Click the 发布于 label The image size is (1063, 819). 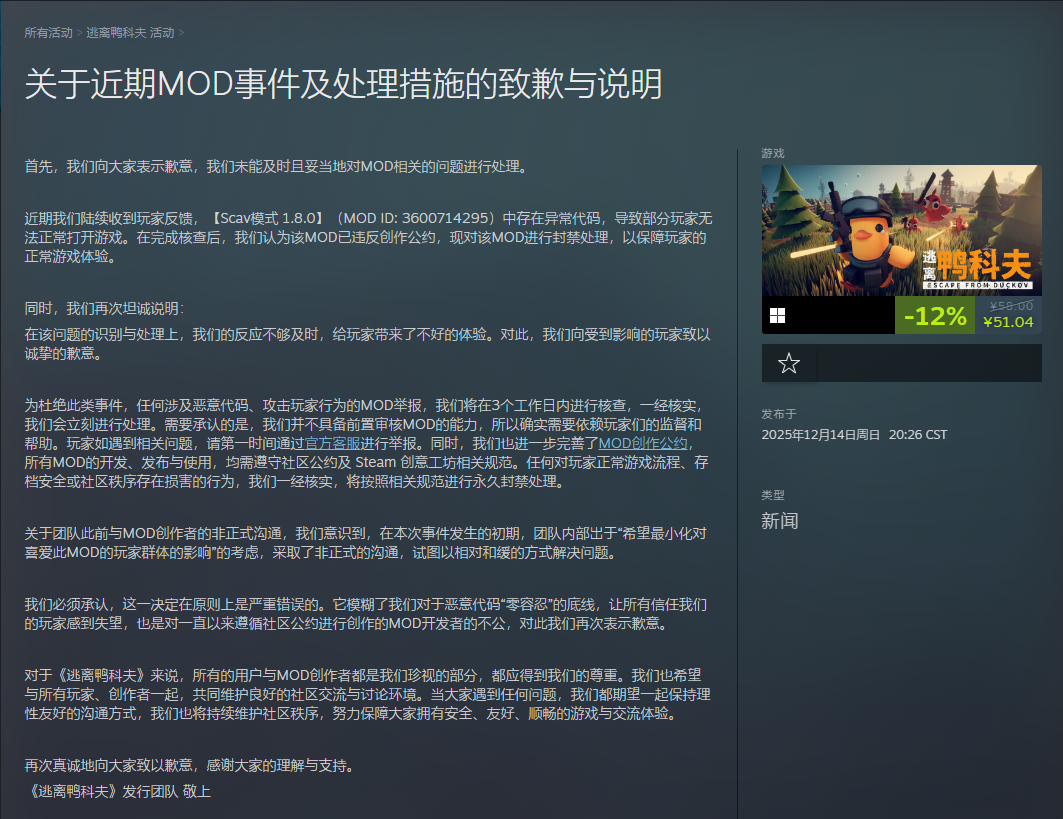[x=779, y=414]
